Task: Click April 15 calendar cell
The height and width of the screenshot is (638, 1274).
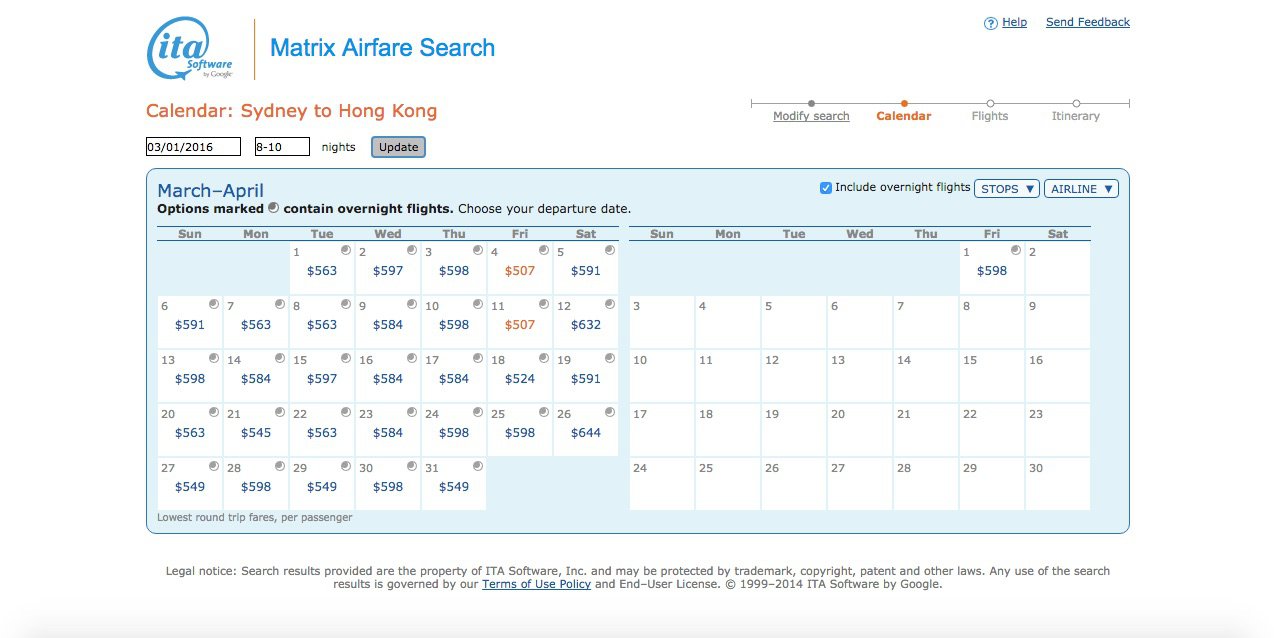Action: (992, 376)
